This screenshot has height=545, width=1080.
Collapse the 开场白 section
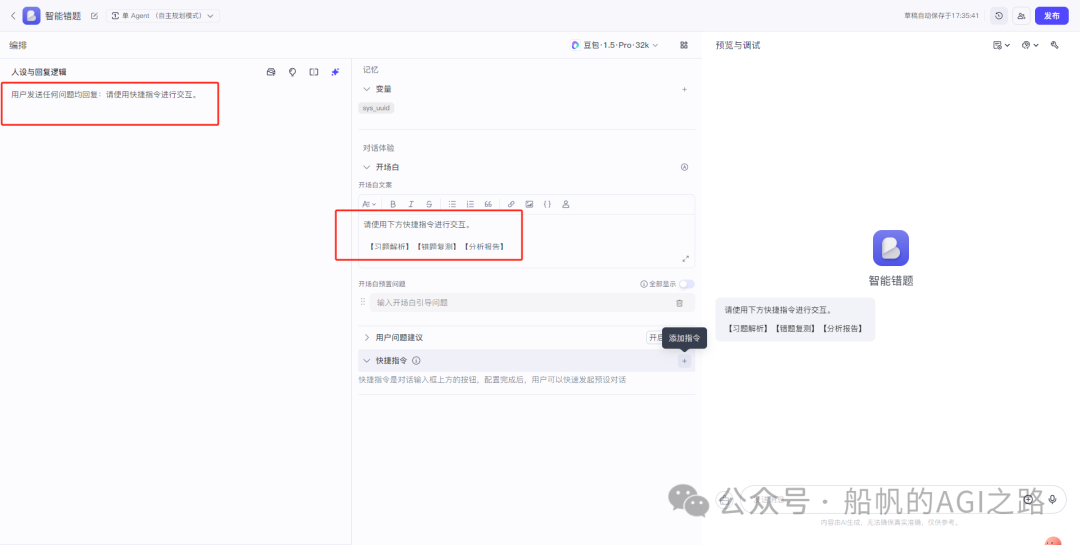(x=367, y=167)
